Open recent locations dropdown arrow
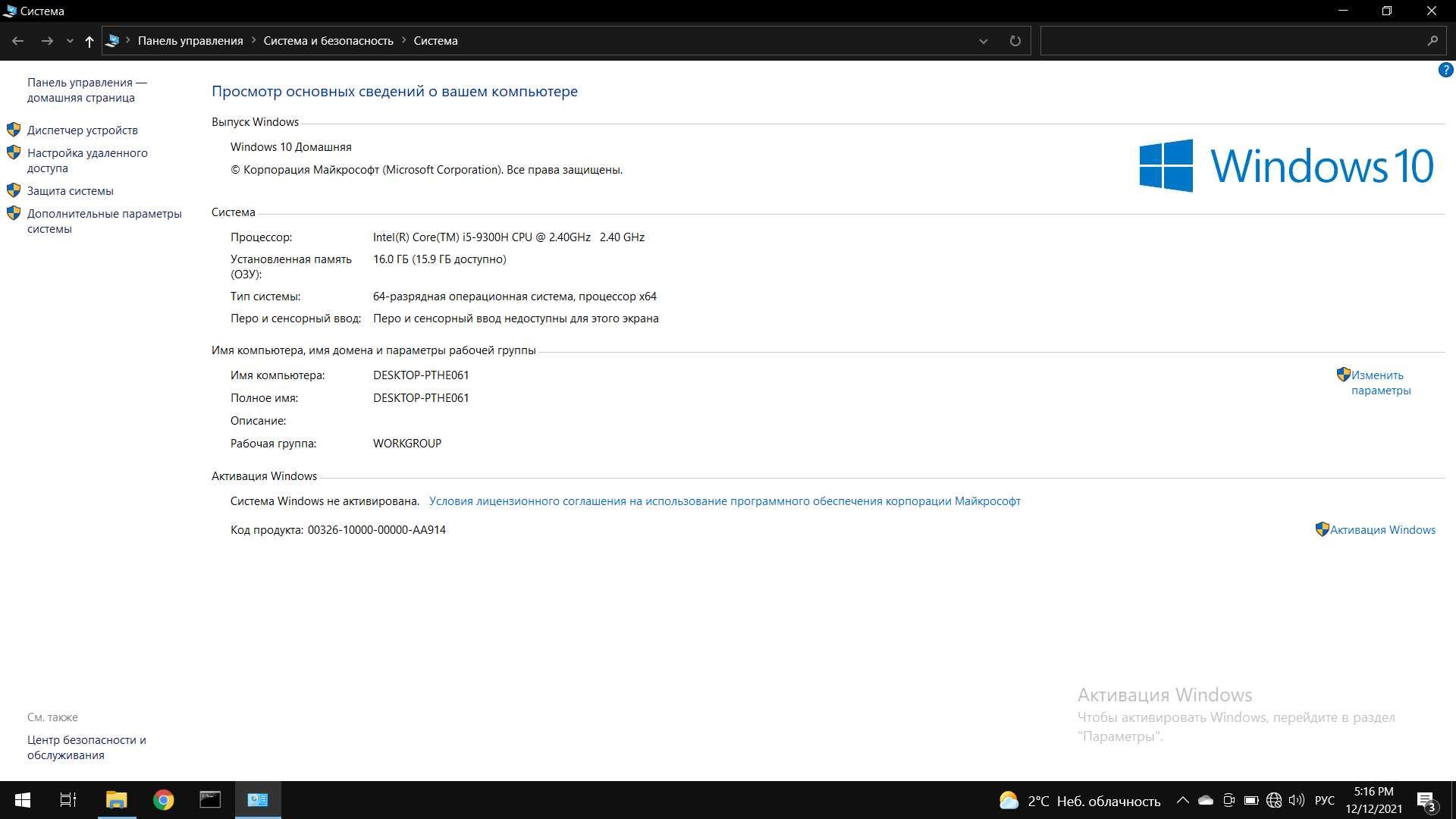Screen dimensions: 1456x819 tap(70, 41)
